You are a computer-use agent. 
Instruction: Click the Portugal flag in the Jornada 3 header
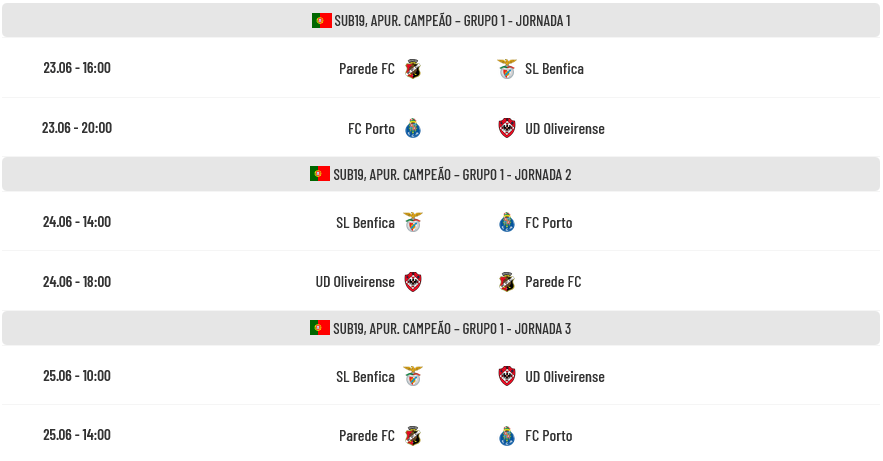tap(320, 328)
